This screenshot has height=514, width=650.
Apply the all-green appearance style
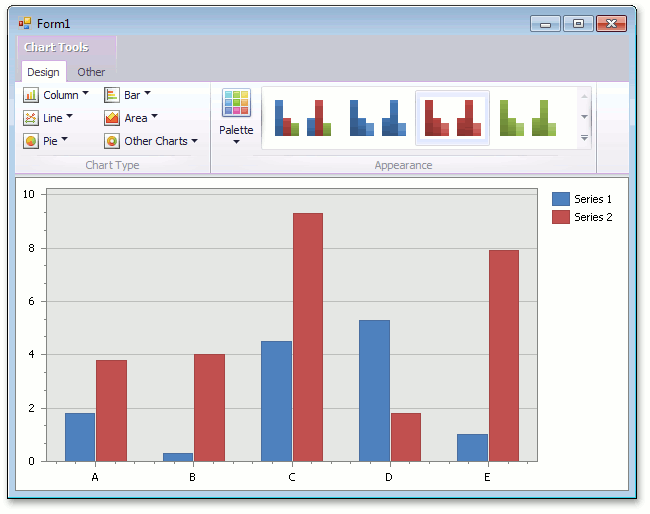pos(527,118)
